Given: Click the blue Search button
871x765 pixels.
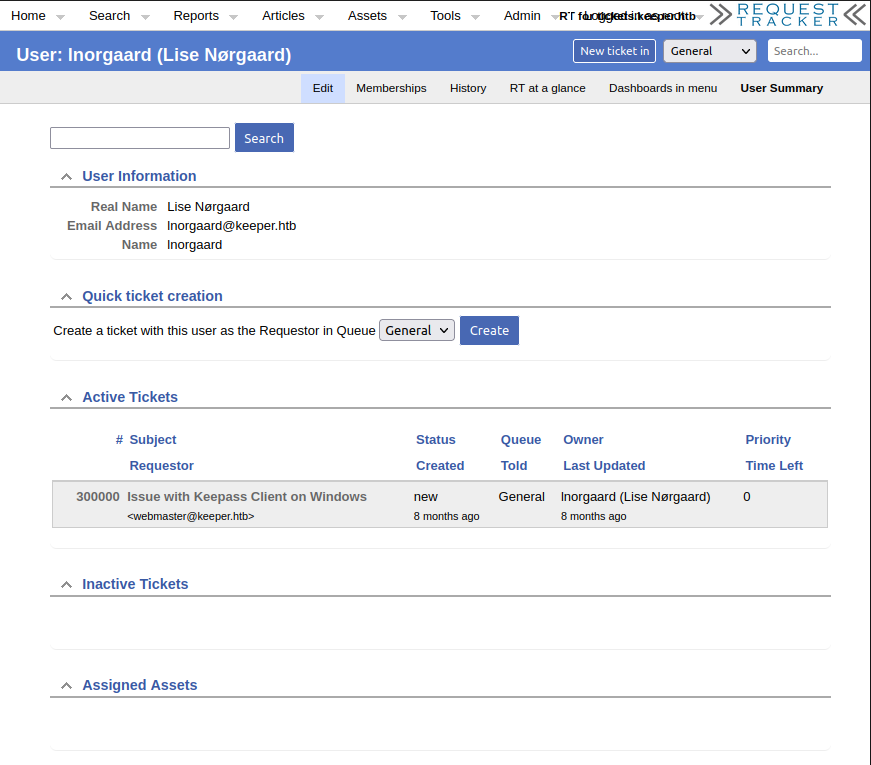Looking at the screenshot, I should [264, 138].
